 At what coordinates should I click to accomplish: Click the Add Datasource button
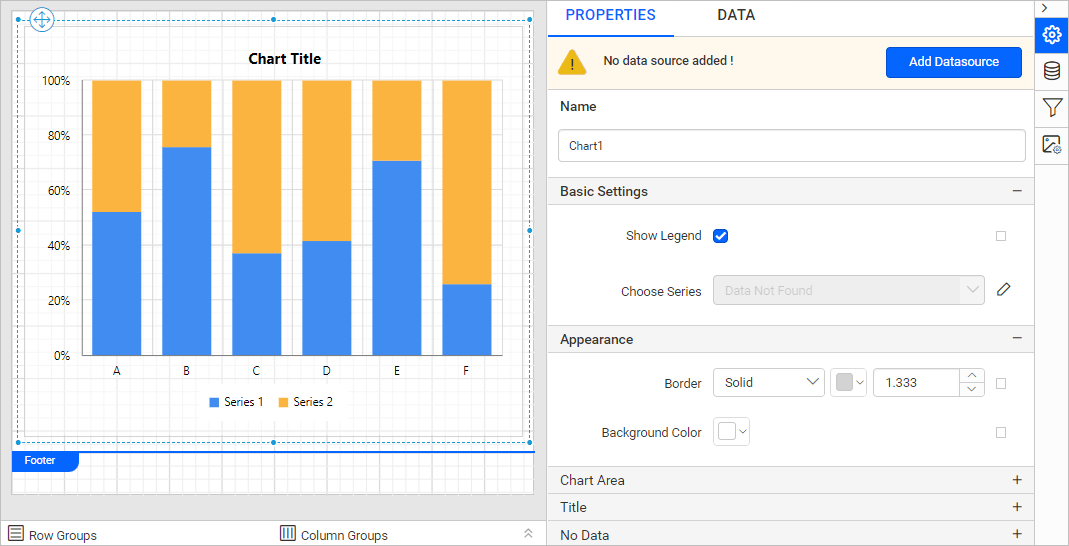[953, 62]
